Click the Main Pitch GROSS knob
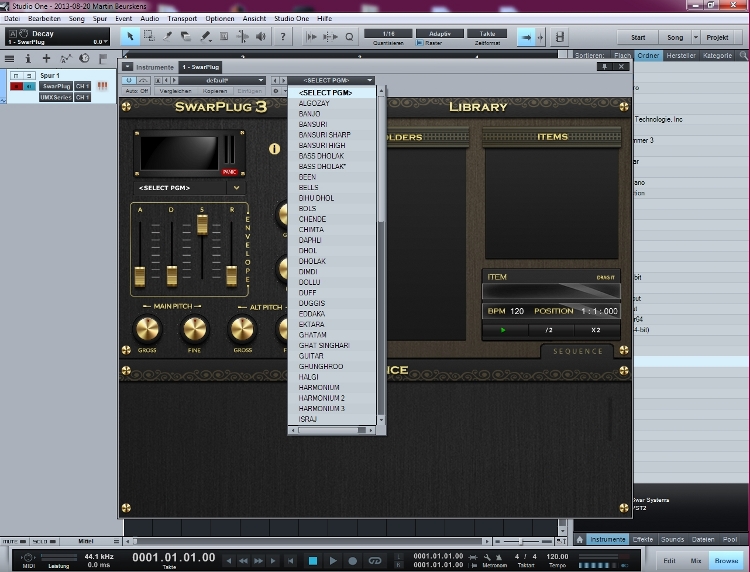Viewport: 750px width, 572px height. 147,329
